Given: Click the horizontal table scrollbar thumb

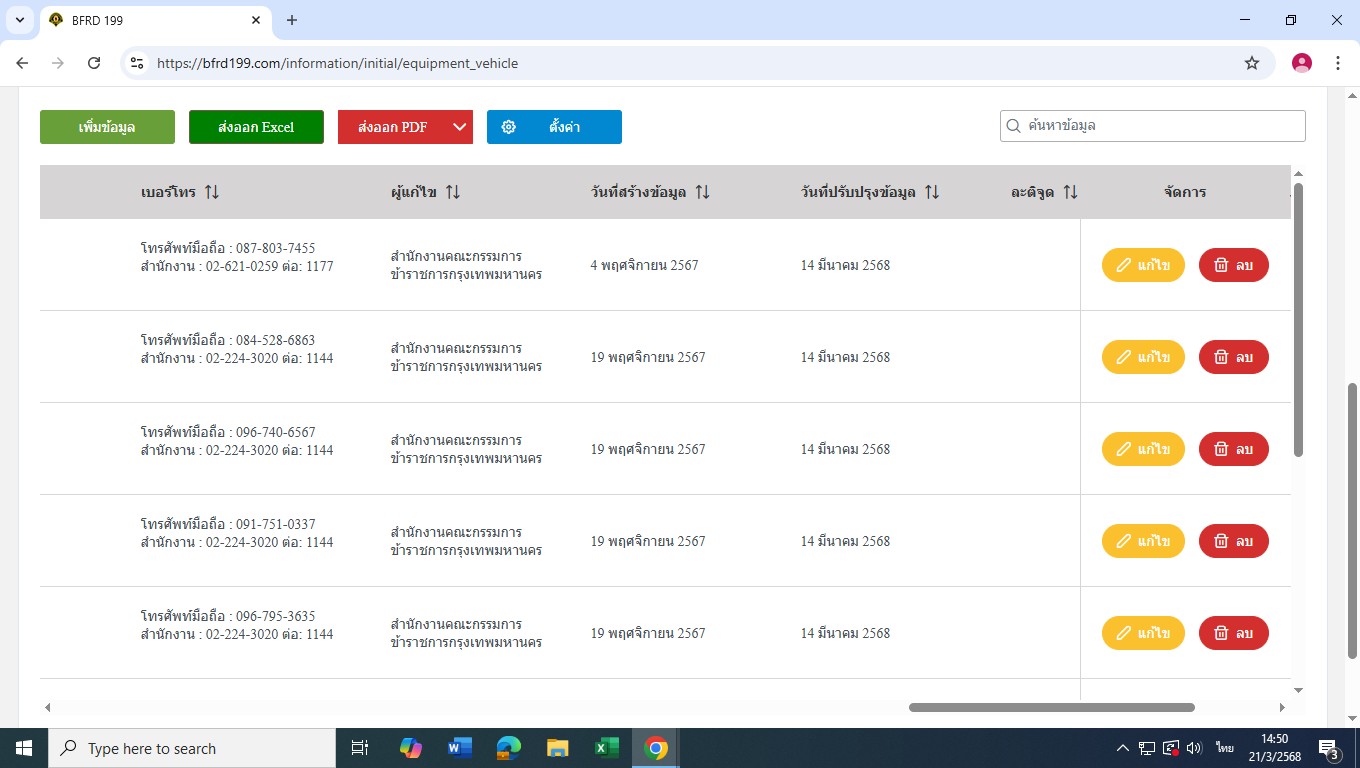Looking at the screenshot, I should point(1050,707).
